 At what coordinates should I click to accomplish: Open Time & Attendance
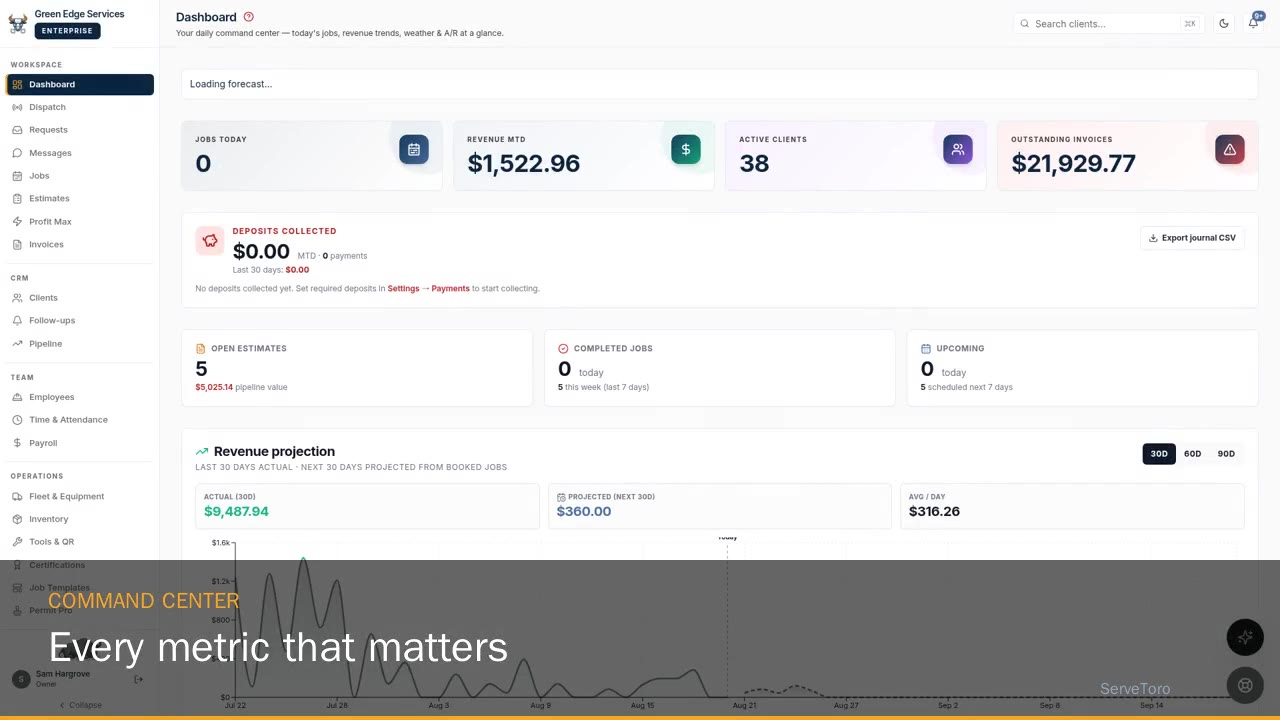click(x=80, y=420)
